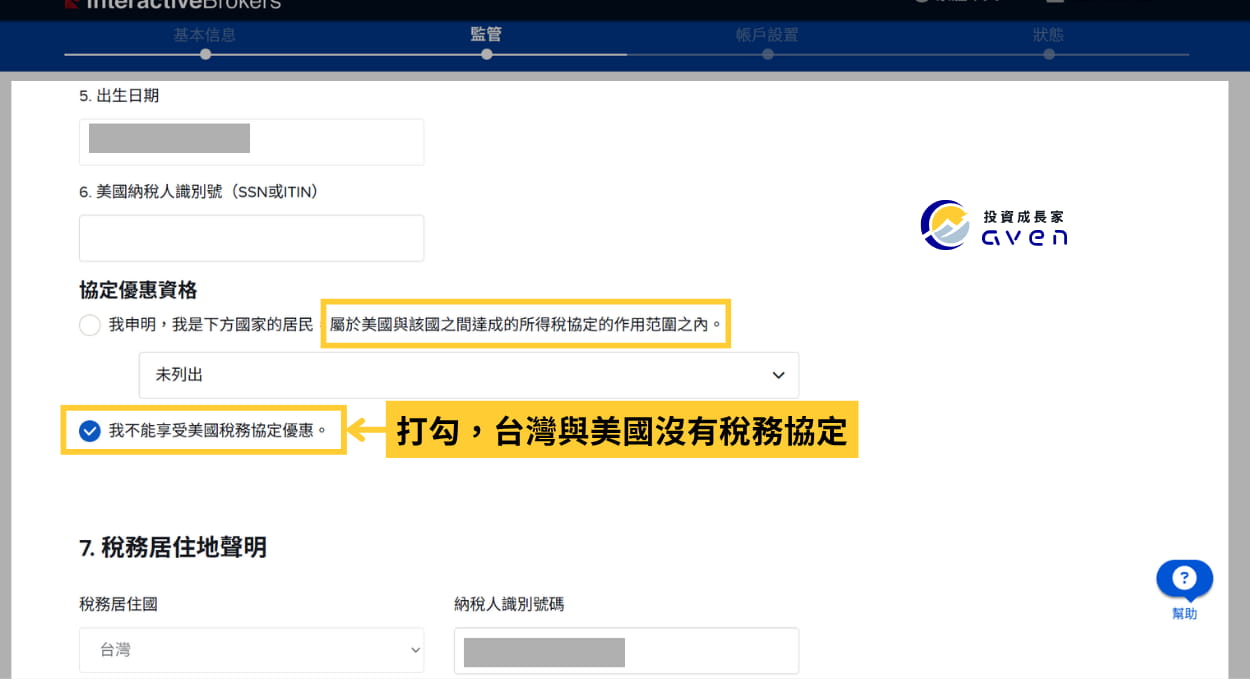Expand the 未列出 country dropdown
The image size is (1250, 679).
pyautogui.click(x=469, y=375)
